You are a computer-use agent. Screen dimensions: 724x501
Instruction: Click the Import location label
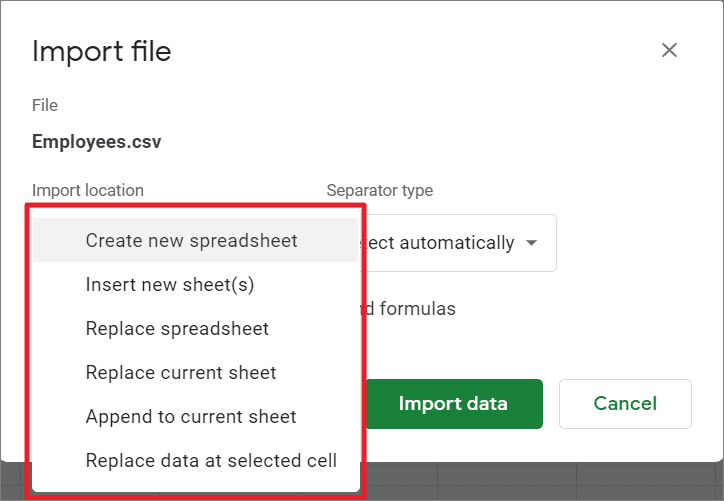pyautogui.click(x=88, y=190)
